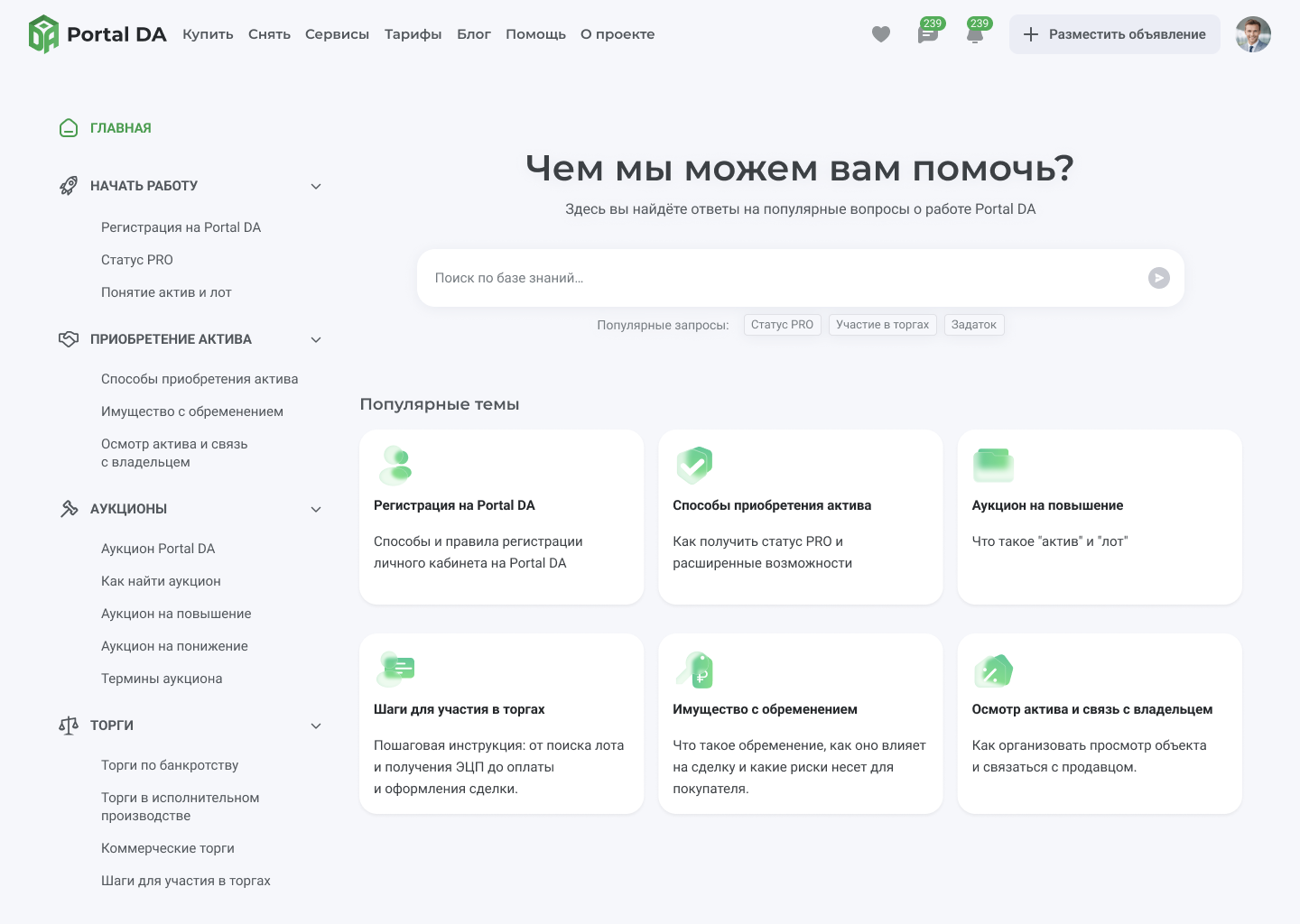Open sidebar link Регистрация на Portal DA
The width and height of the screenshot is (1300, 924).
pos(181,227)
